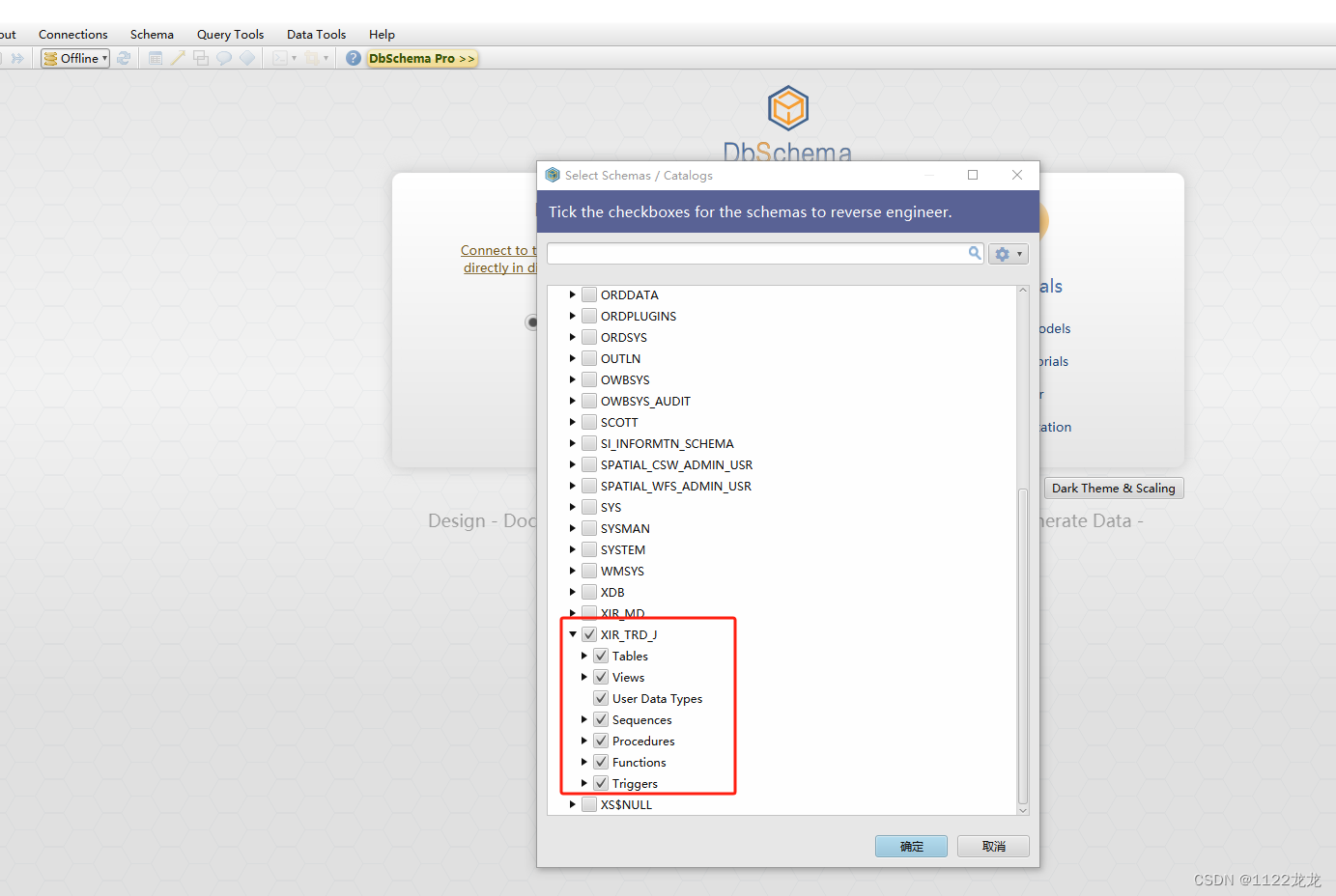Untick the User Data Types checkbox

click(601, 698)
